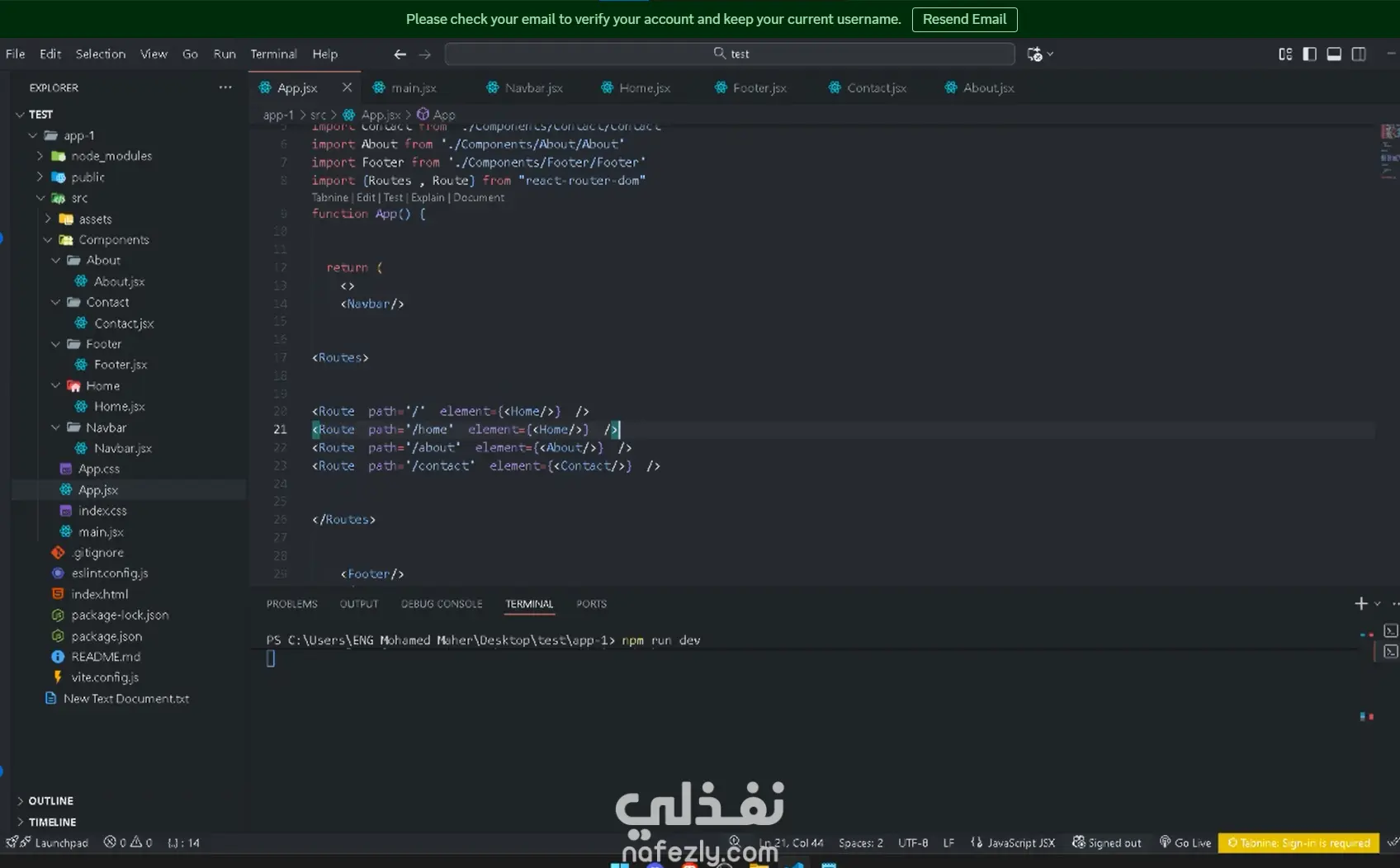Screen dimensions: 1400x868
Task: Open package.json file
Action: tap(106, 636)
